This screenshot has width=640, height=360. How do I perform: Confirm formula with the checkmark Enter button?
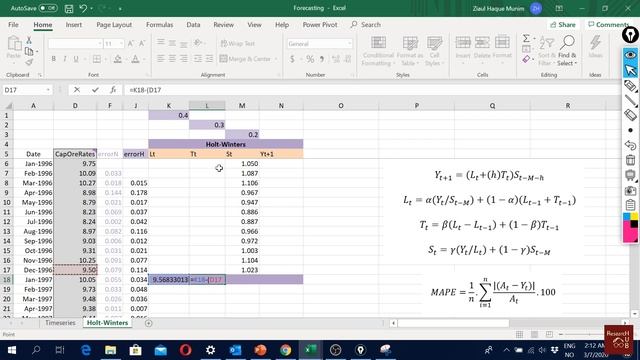[95, 90]
